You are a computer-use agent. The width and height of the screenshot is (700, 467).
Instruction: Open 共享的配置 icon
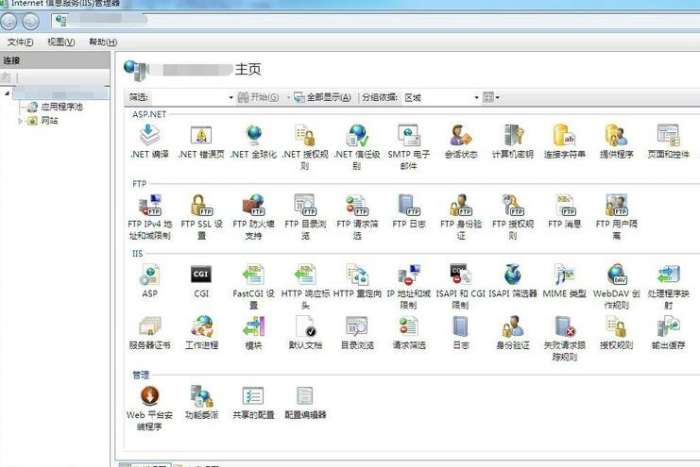click(254, 403)
